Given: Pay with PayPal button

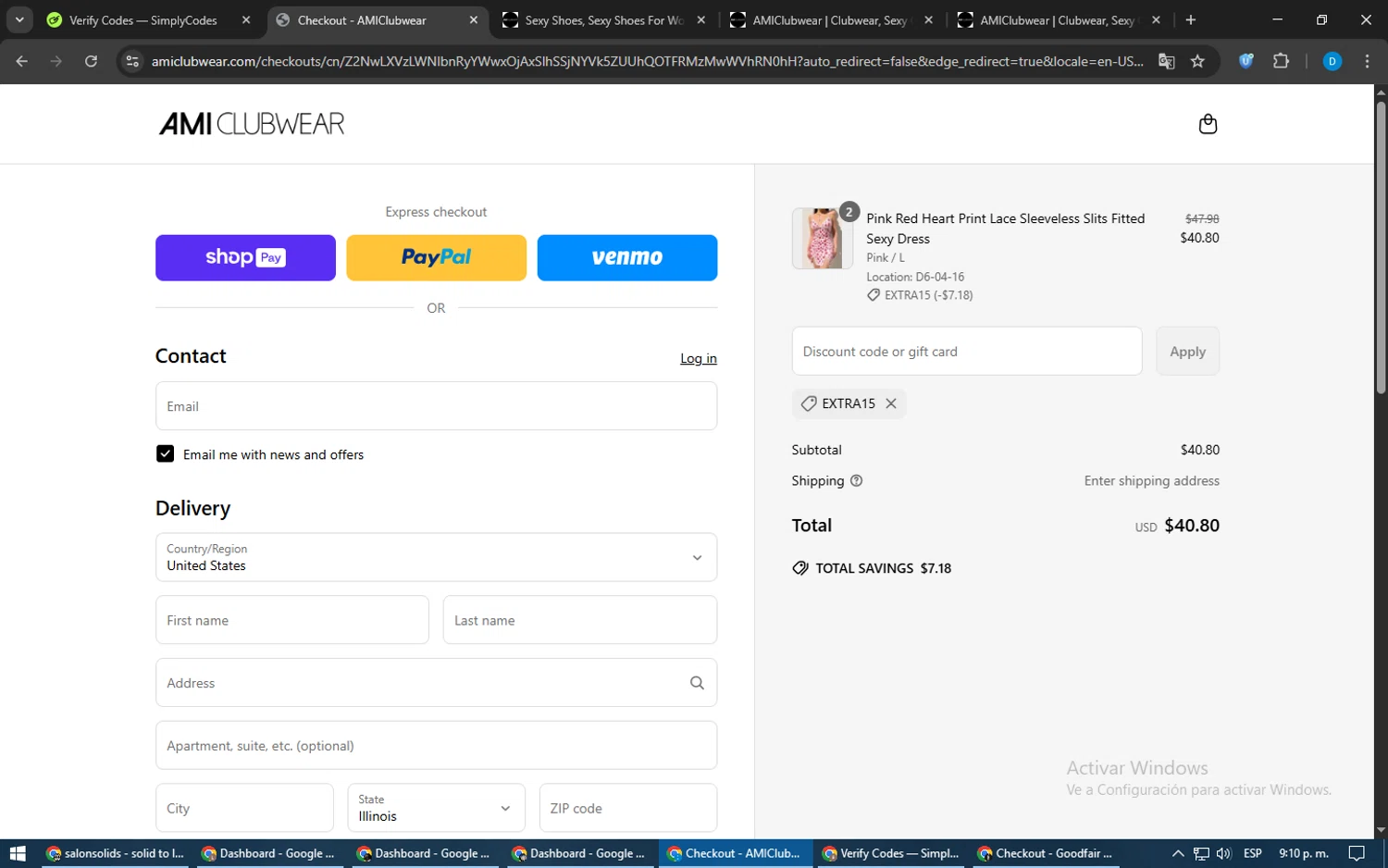Looking at the screenshot, I should tap(436, 257).
